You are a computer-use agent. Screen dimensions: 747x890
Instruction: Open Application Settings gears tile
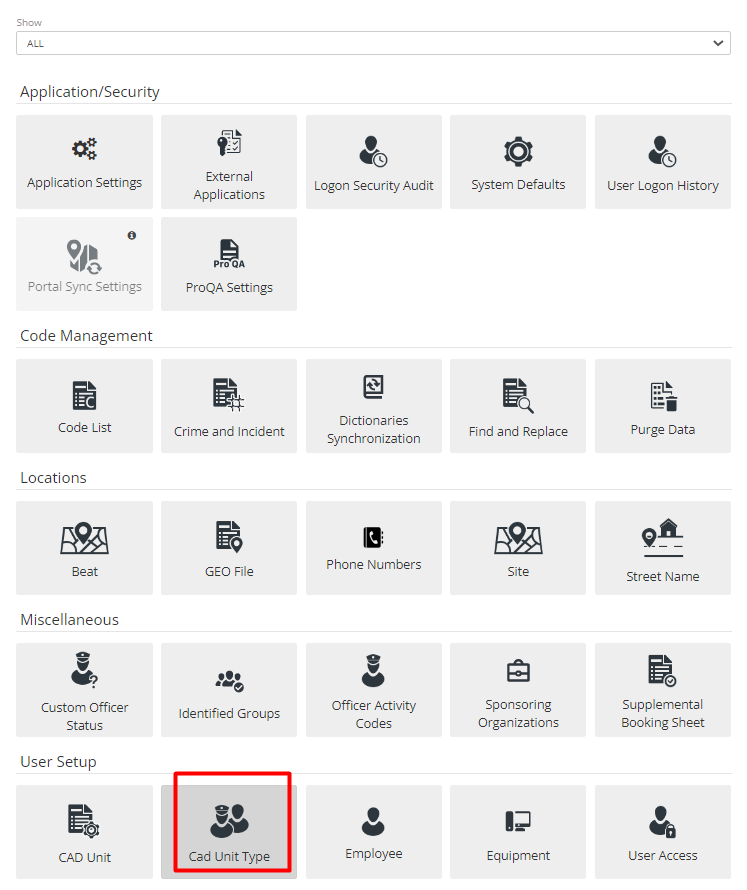click(85, 162)
